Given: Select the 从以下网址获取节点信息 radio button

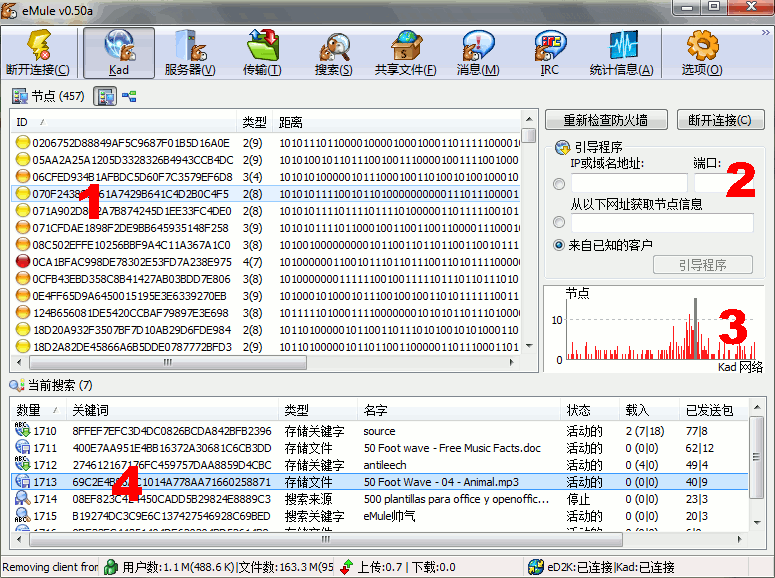Looking at the screenshot, I should [558, 222].
